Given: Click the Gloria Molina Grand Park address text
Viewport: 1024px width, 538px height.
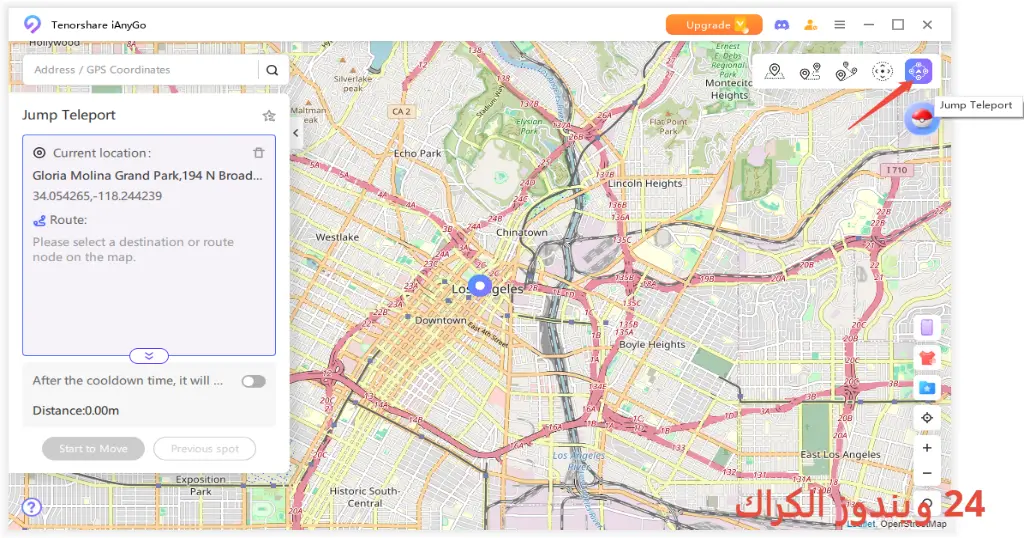Looking at the screenshot, I should pyautogui.click(x=148, y=176).
